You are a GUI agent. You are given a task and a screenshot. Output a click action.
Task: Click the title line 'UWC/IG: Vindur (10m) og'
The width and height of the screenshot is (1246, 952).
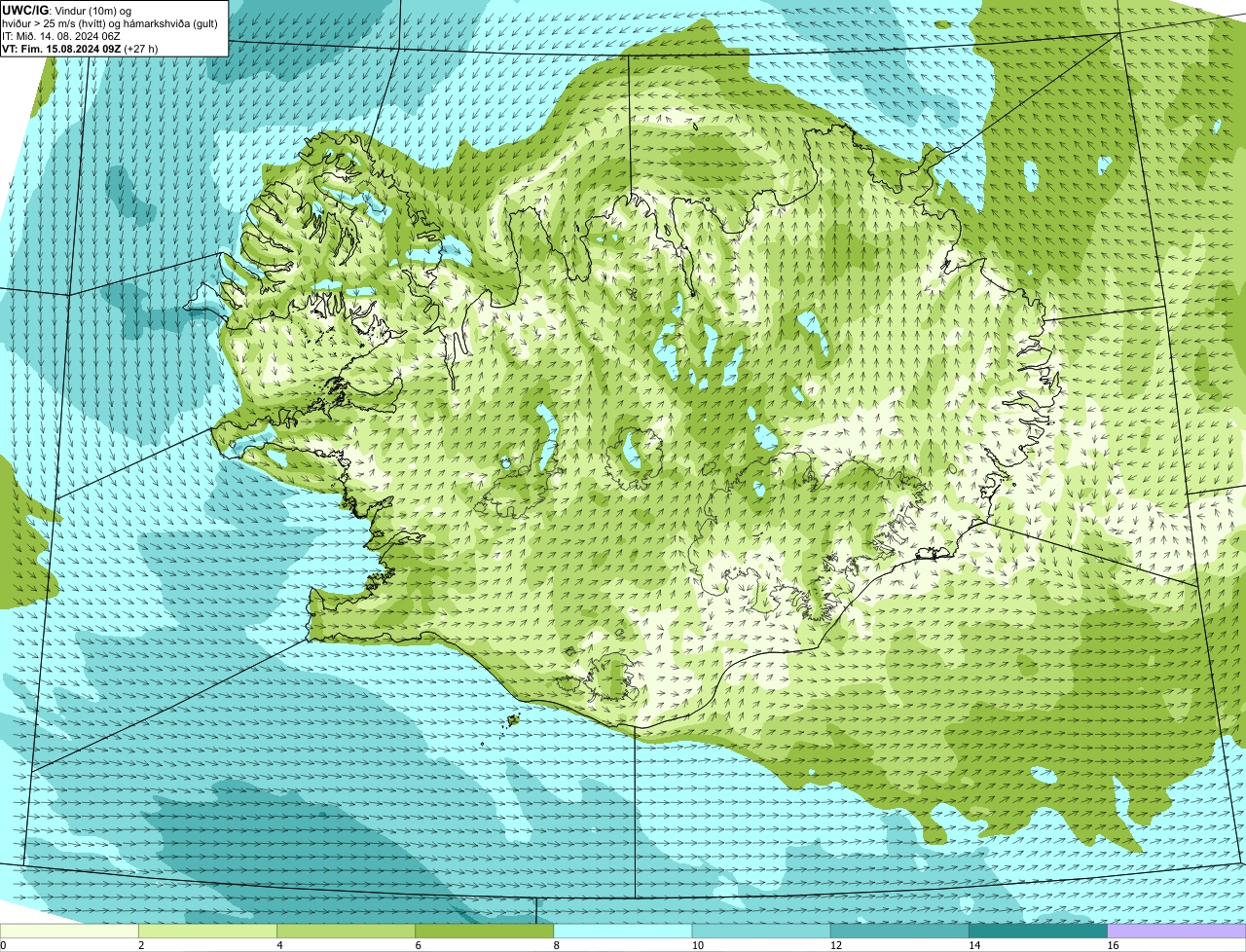point(66,10)
